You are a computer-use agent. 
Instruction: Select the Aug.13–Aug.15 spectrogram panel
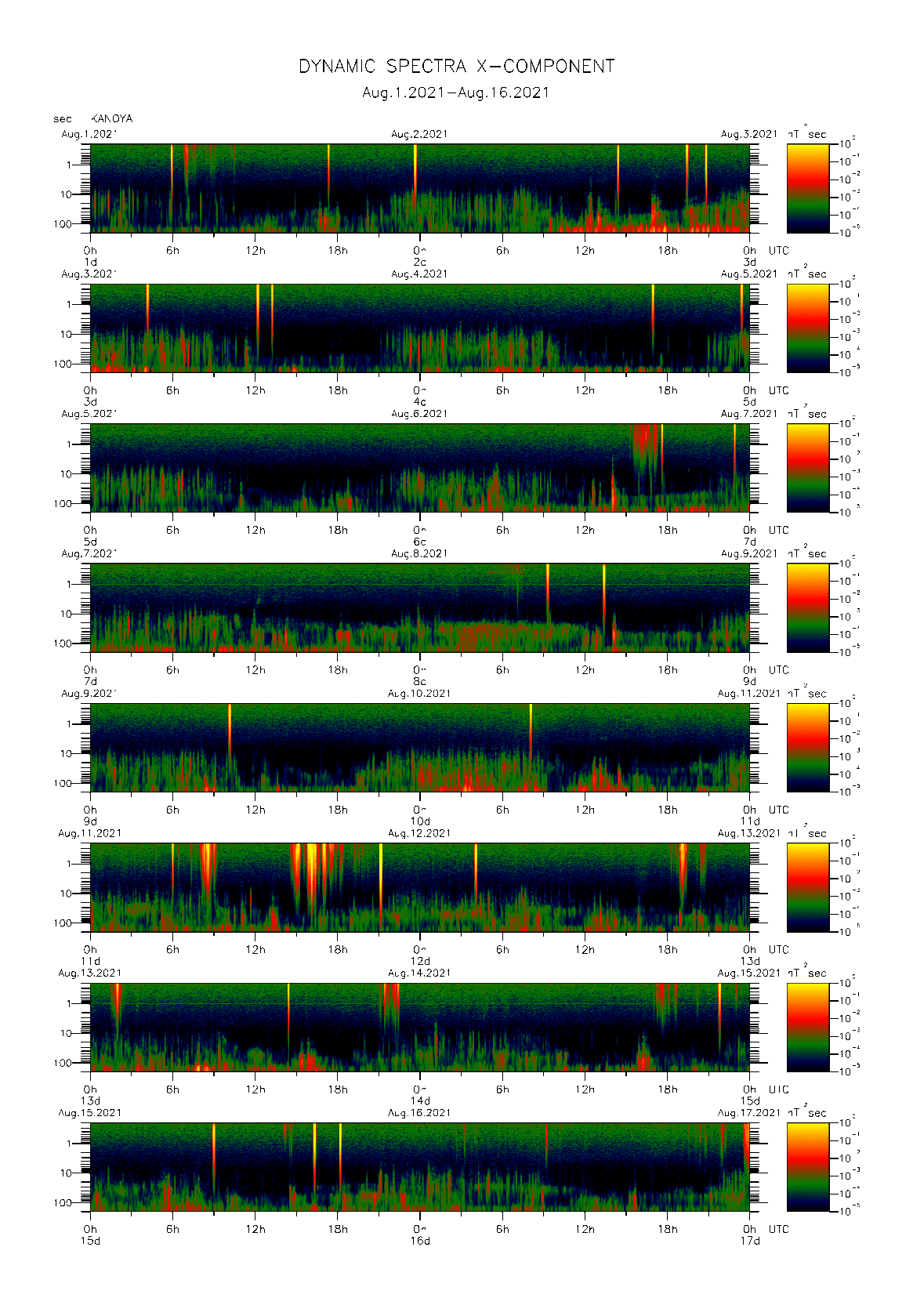[x=420, y=1027]
